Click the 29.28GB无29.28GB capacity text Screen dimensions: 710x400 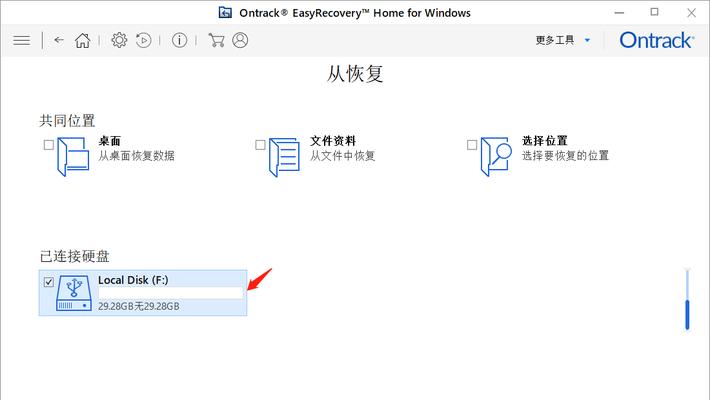(139, 306)
